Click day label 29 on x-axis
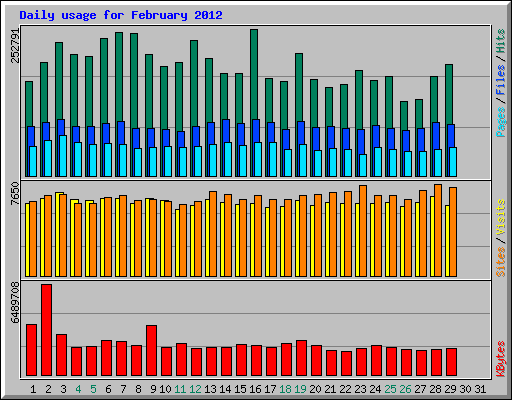The width and height of the screenshot is (512, 400). point(450,389)
